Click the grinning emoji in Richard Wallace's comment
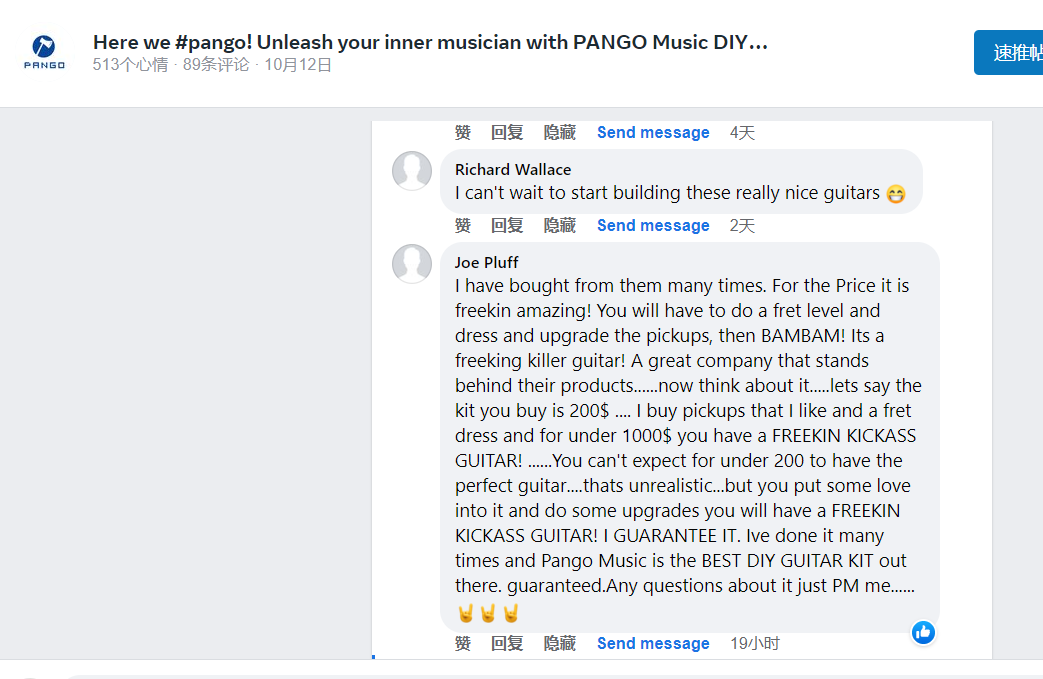This screenshot has height=679, width=1043. 896,193
